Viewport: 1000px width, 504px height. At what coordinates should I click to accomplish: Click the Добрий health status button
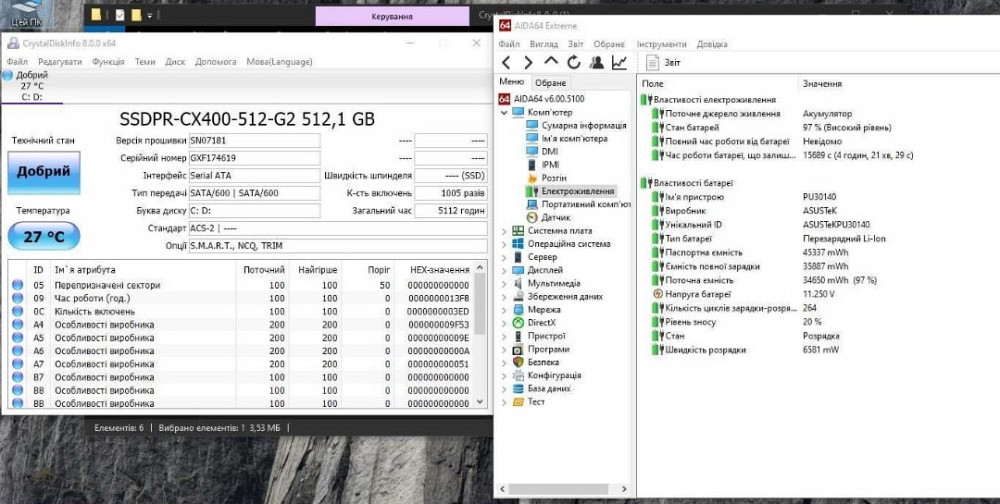pyautogui.click(x=43, y=172)
